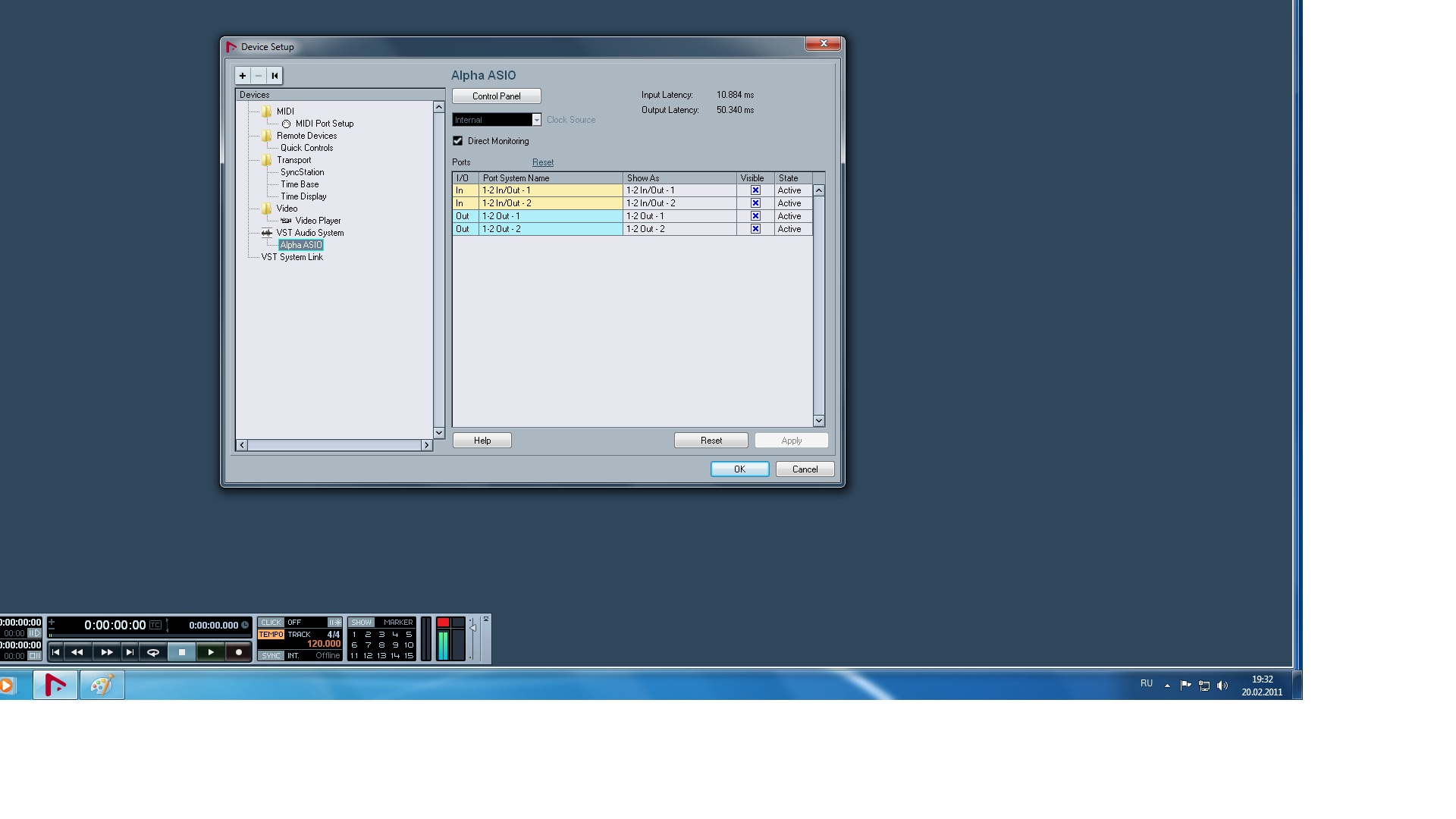Click the Add device plus button

pyautogui.click(x=243, y=76)
